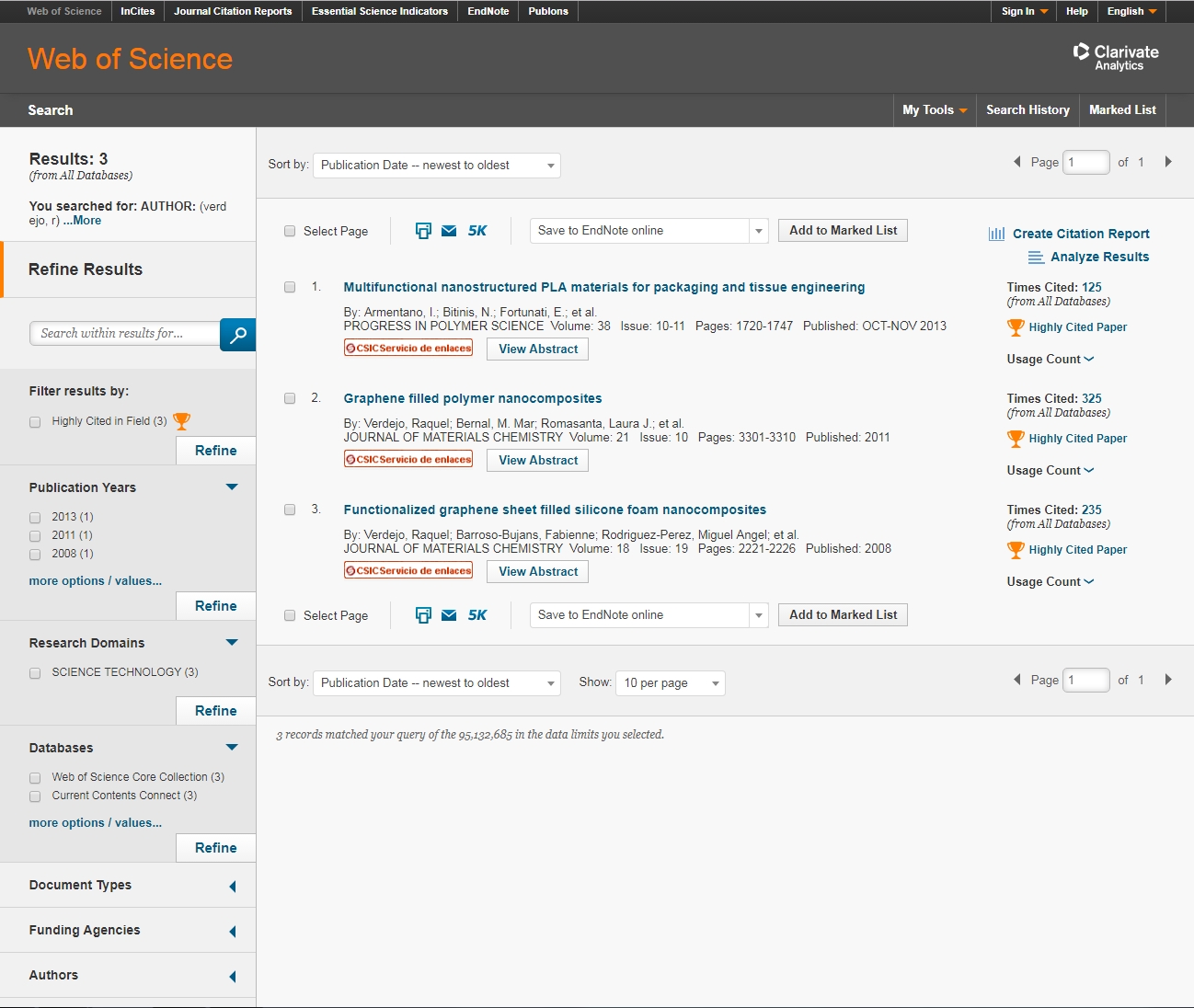Click CSIC Servicio de enlaces for record 3
Viewport: 1194px width, 1008px height.
[x=408, y=571]
